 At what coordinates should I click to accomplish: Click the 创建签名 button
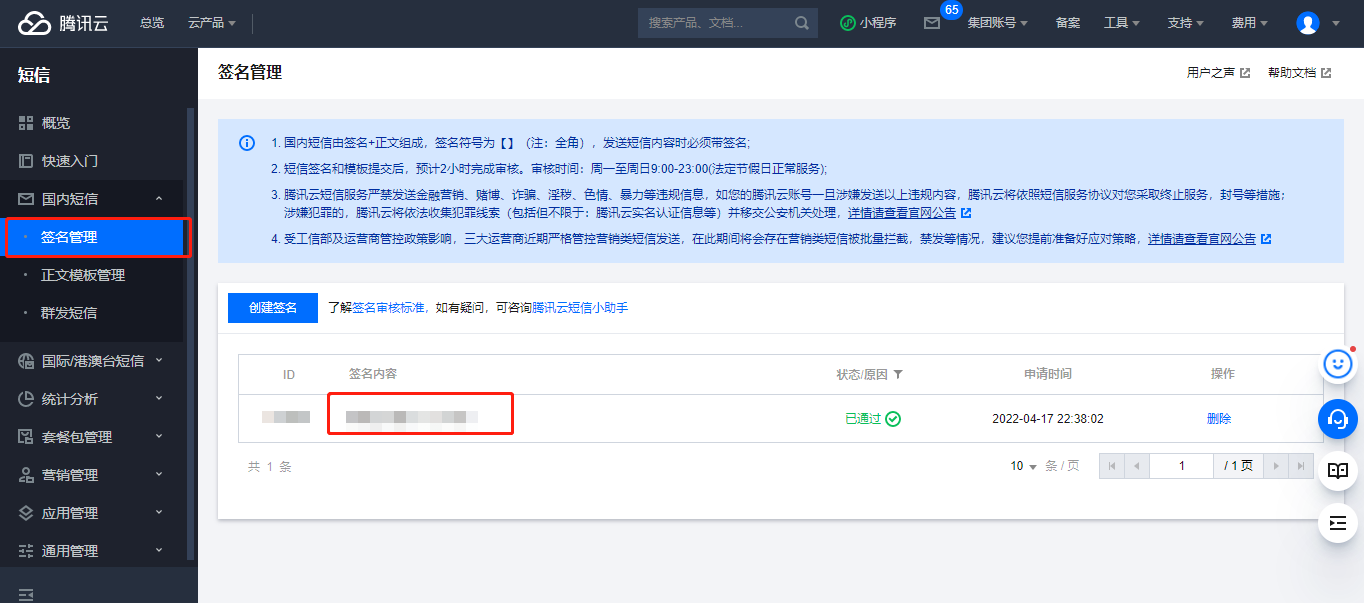tap(273, 308)
